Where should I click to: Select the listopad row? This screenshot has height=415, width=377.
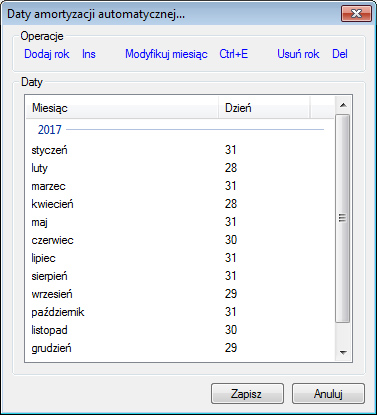coord(180,330)
